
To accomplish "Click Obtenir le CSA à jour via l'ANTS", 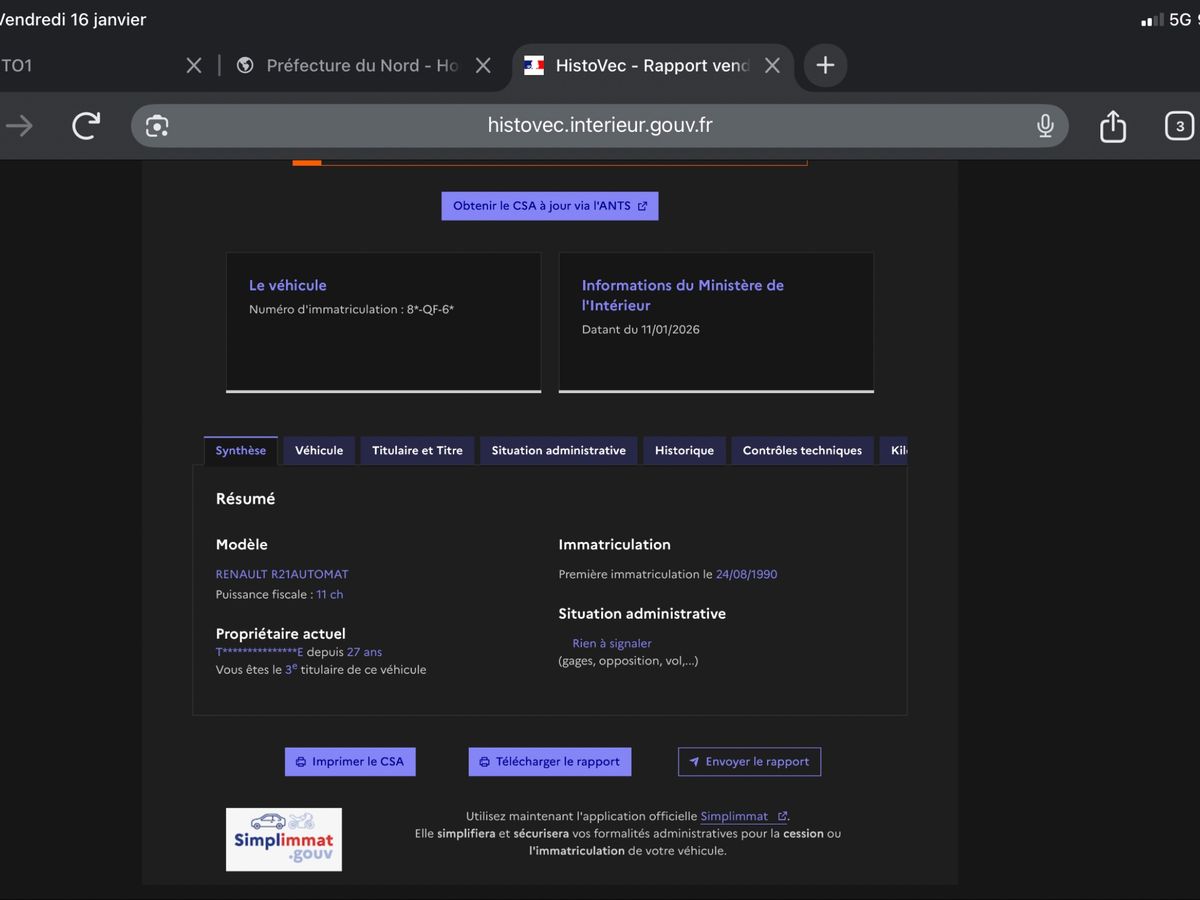I will 550,206.
